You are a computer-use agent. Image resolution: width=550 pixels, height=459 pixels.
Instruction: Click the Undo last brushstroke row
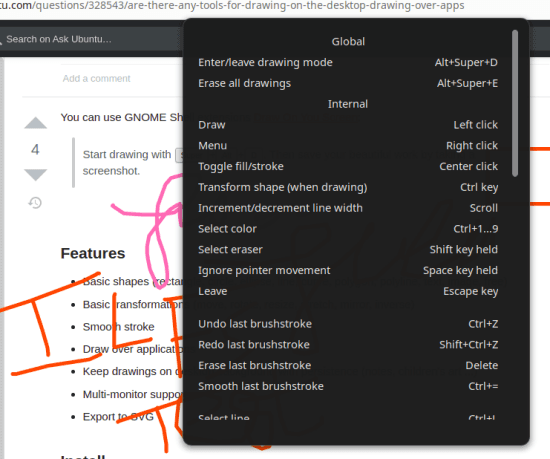pos(348,324)
